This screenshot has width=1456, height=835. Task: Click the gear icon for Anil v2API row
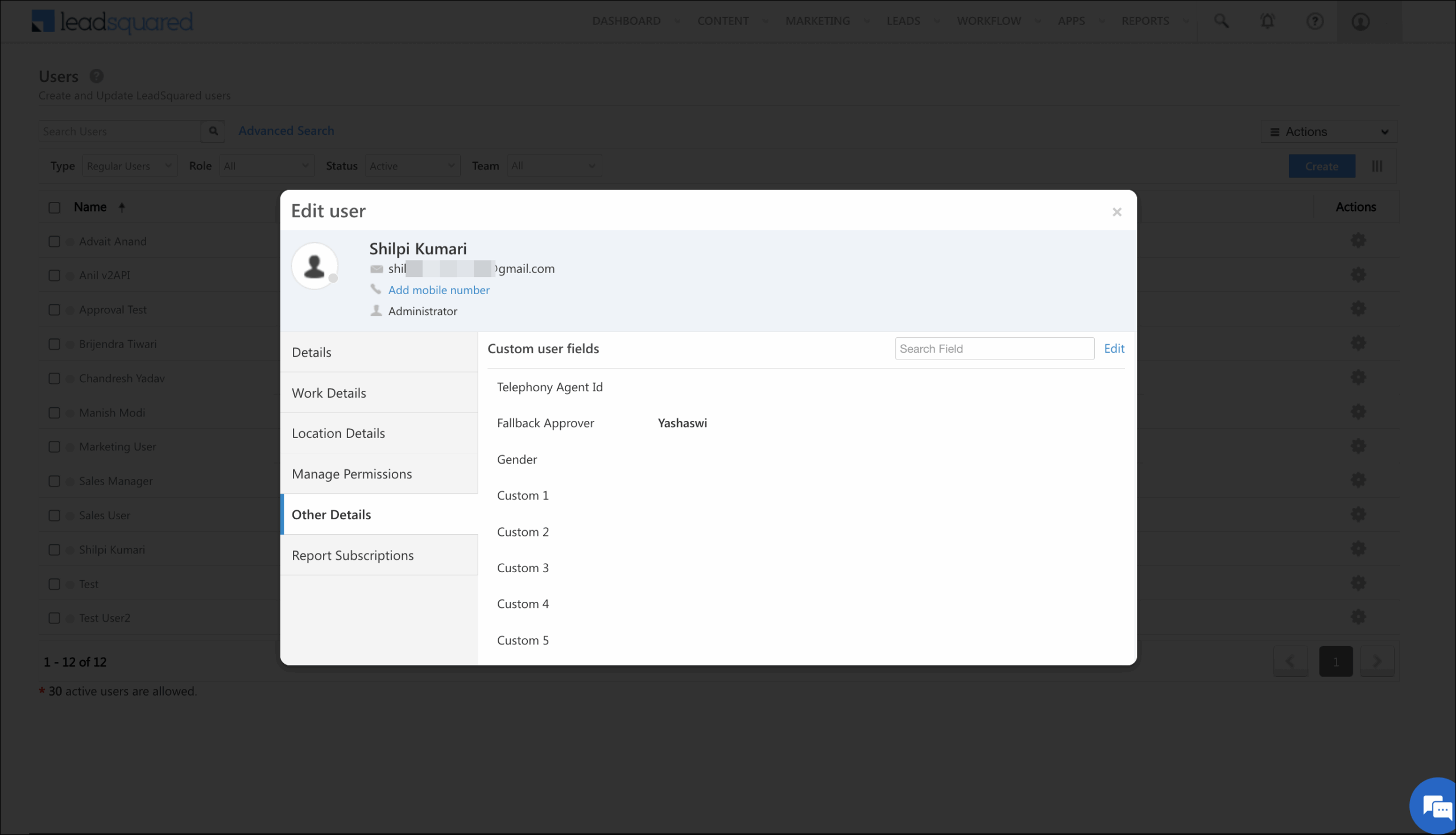pyautogui.click(x=1358, y=275)
